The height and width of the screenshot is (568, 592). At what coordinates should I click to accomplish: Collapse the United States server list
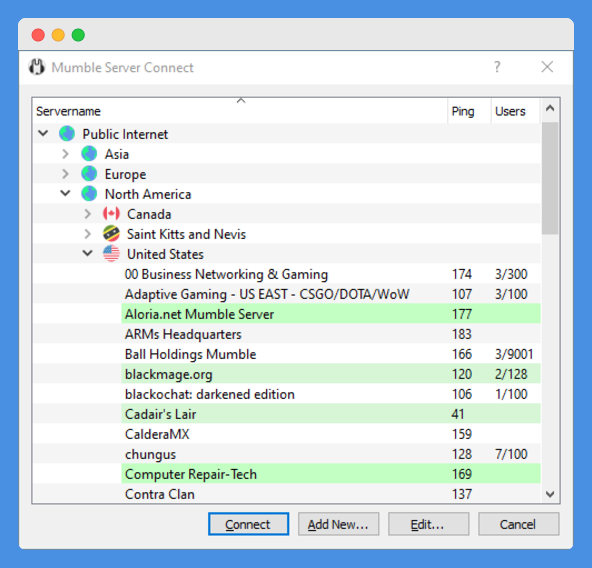[88, 253]
